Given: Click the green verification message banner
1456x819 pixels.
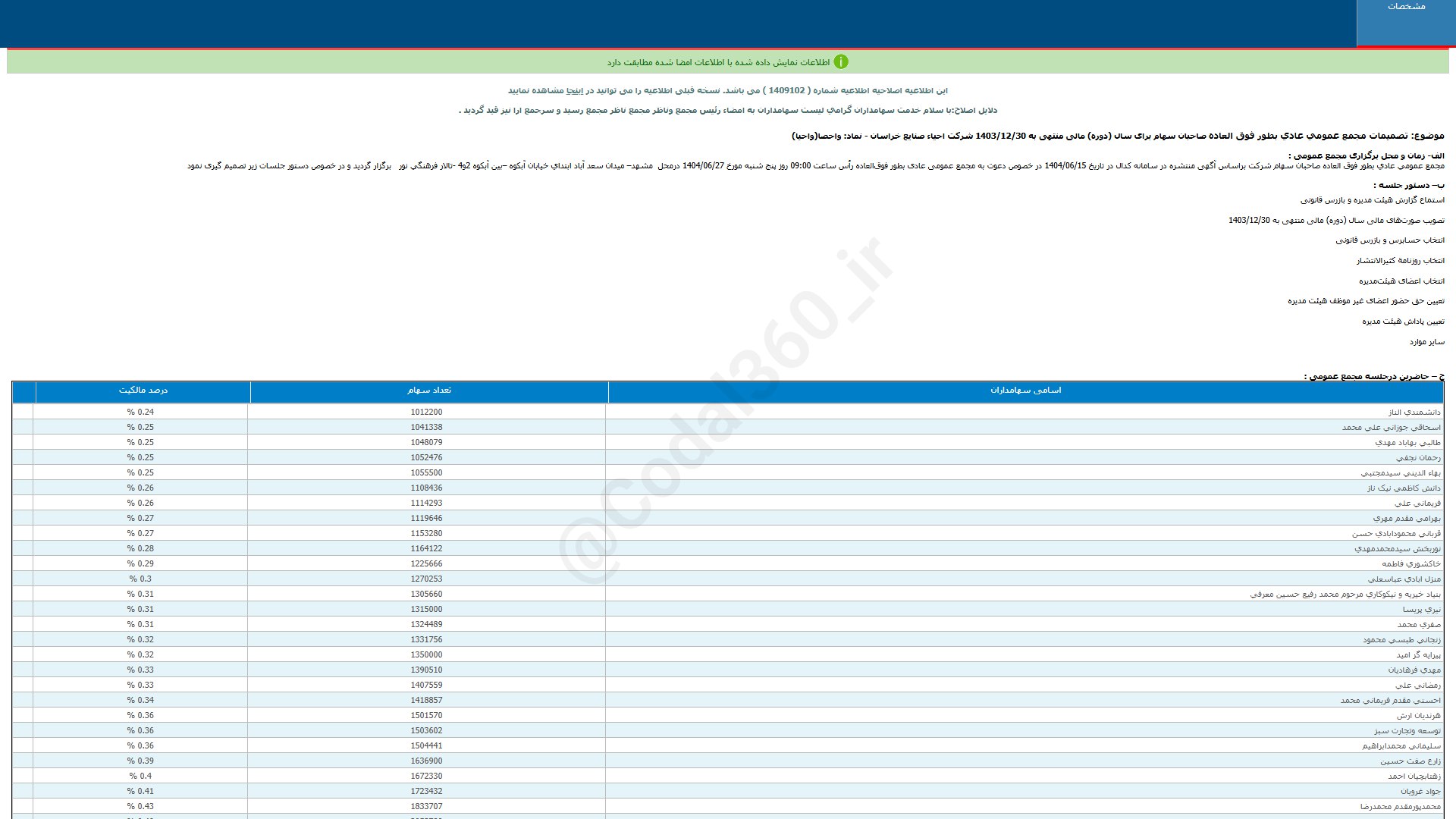Looking at the screenshot, I should 719,62.
